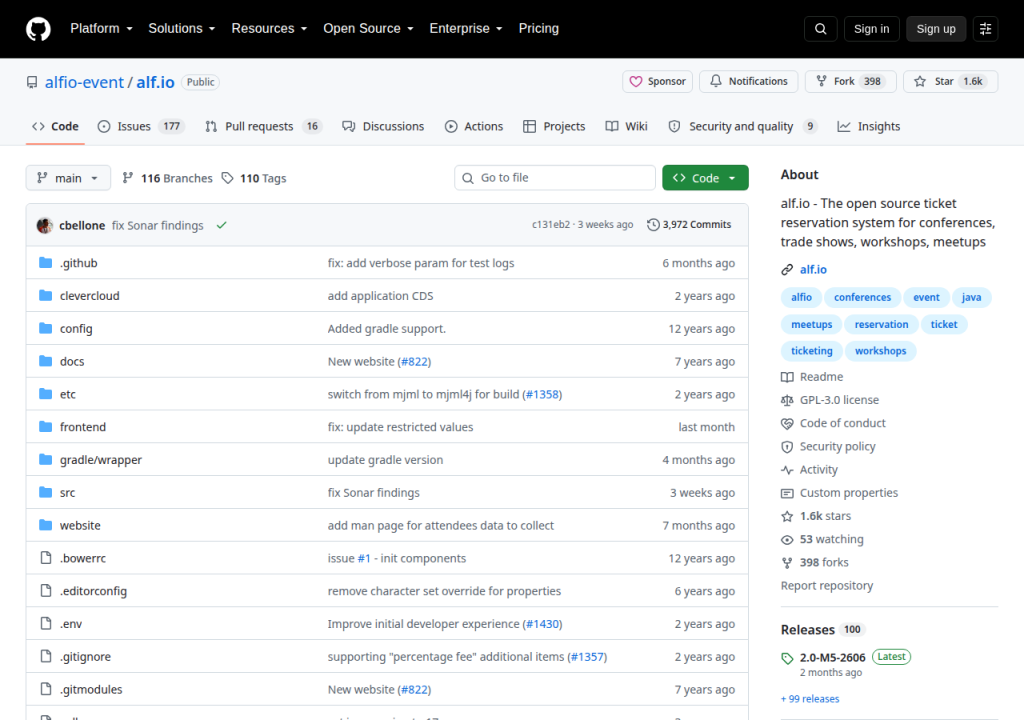Click the Sponsor heart button
The width and height of the screenshot is (1024, 720).
657,82
